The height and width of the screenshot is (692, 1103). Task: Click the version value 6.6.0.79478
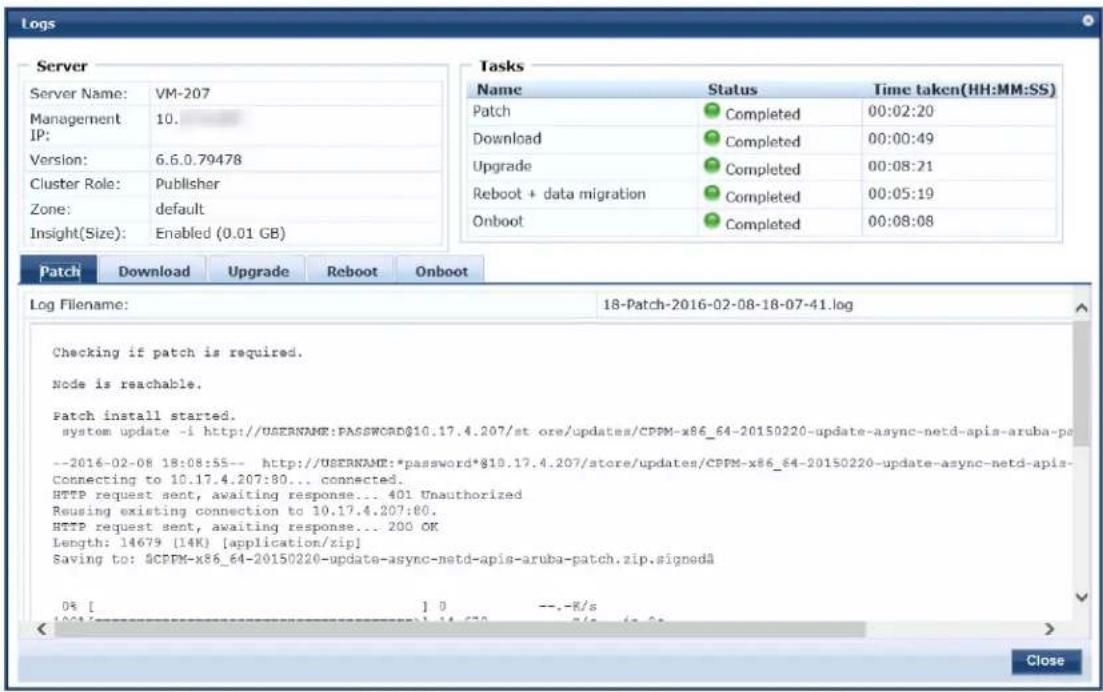[198, 160]
